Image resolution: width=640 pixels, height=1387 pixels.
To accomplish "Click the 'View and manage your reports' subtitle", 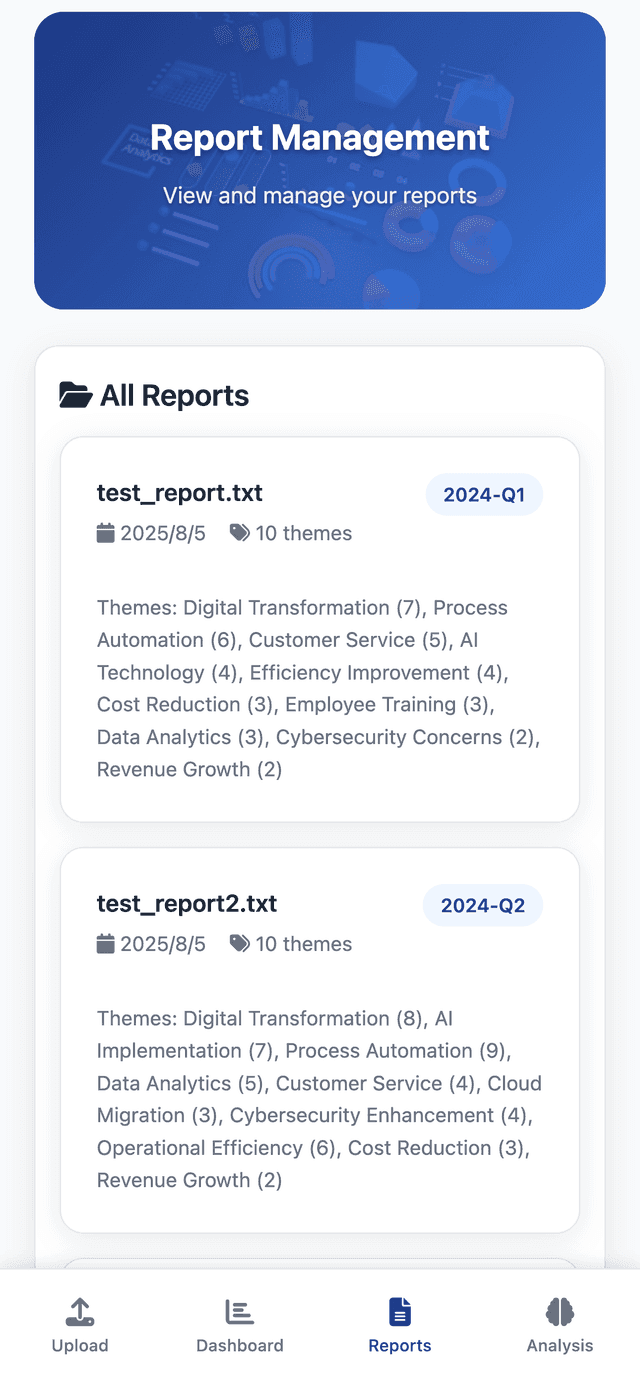I will [x=320, y=195].
